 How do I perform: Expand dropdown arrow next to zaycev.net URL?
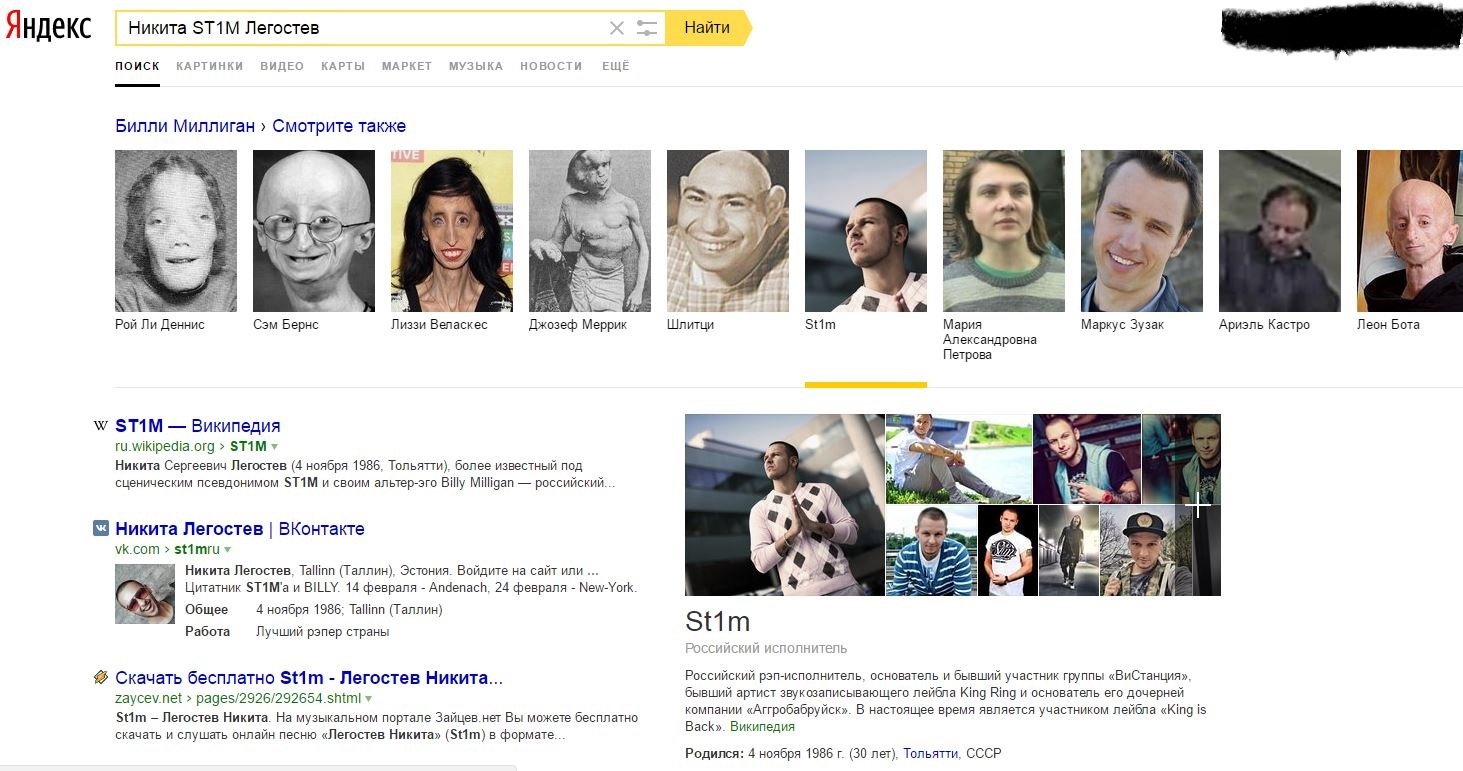pyautogui.click(x=369, y=699)
